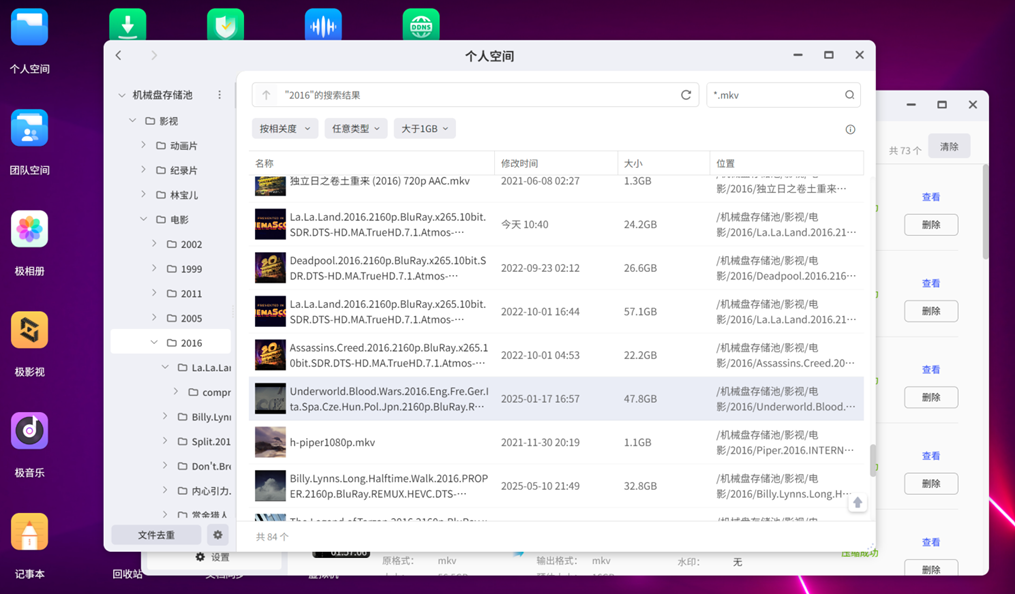Image resolution: width=1015 pixels, height=594 pixels.
Task: Open 团队空间 desktop icon
Action: tap(29, 128)
